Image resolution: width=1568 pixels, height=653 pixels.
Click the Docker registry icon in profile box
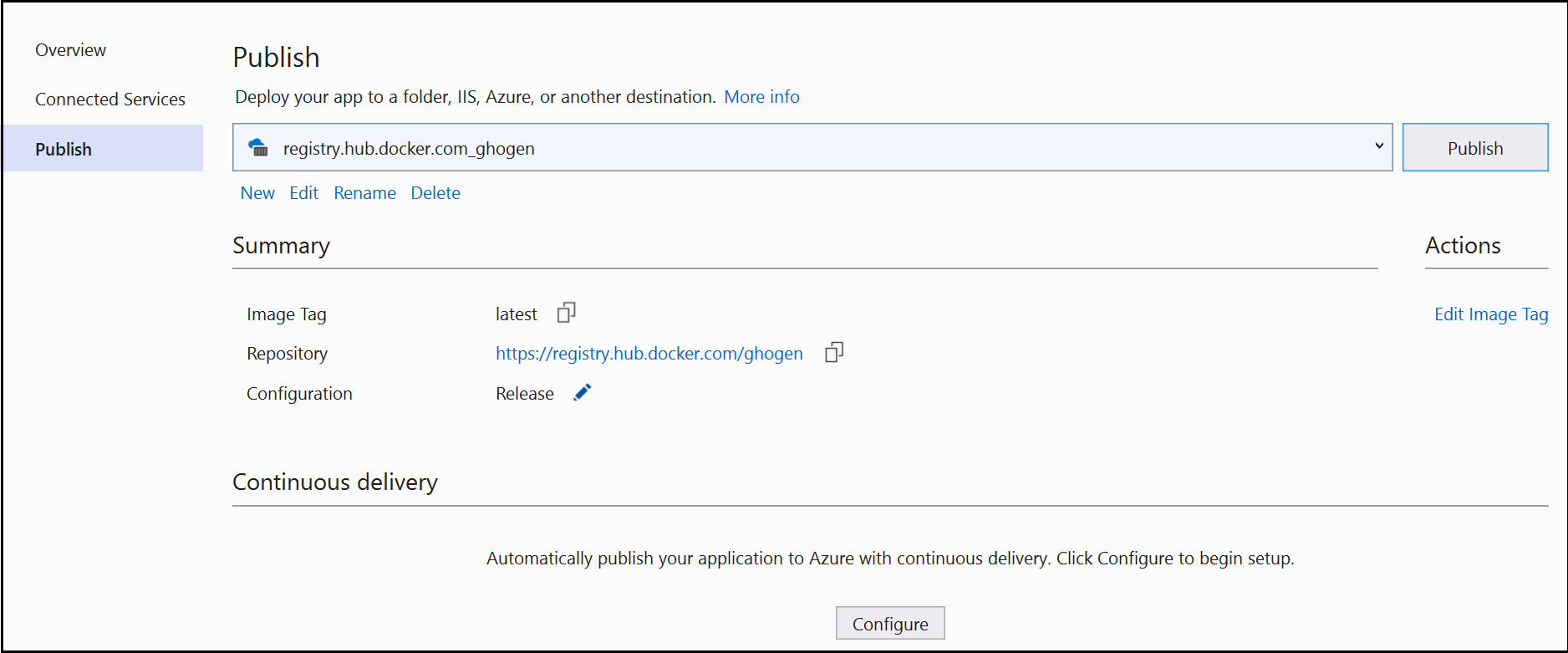pos(259,148)
